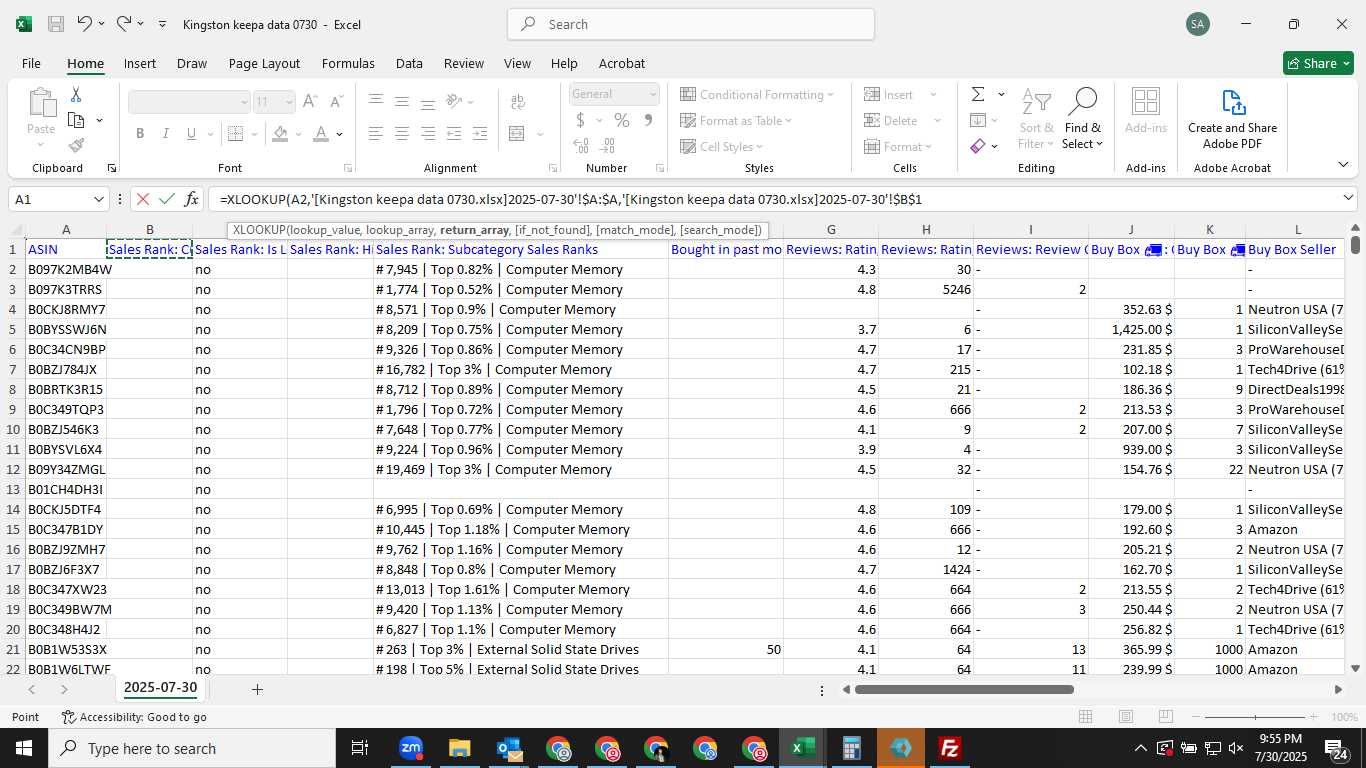Click the Insert Function fx icon
This screenshot has height=768, width=1366.
(x=192, y=199)
